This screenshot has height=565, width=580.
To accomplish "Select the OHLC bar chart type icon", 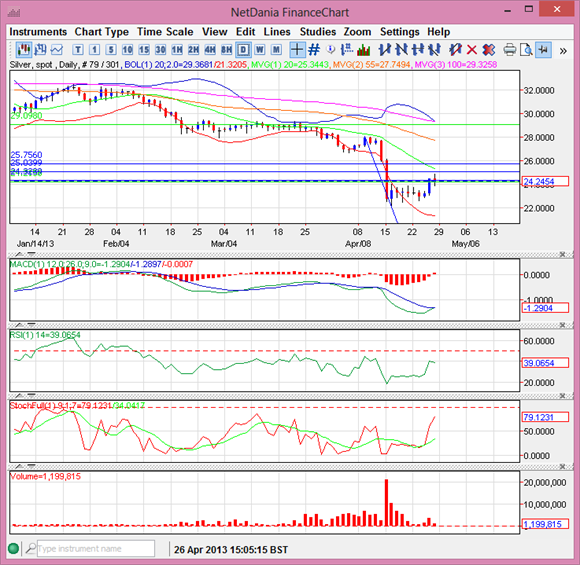I will tap(40, 50).
